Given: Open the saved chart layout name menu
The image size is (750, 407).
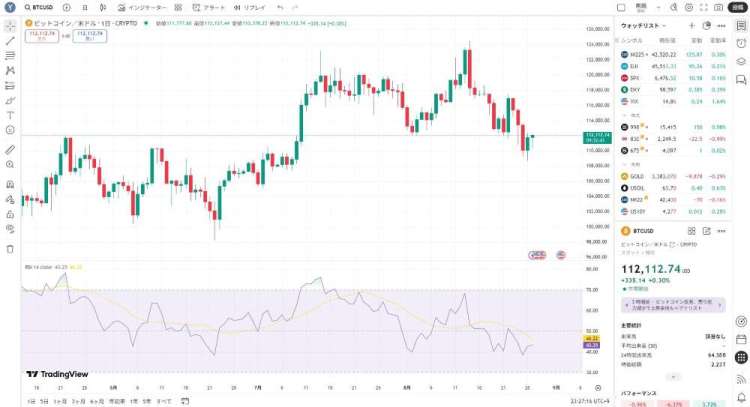Looking at the screenshot, I should click(641, 8).
